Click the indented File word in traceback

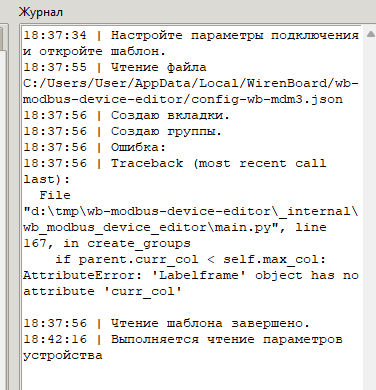point(55,195)
